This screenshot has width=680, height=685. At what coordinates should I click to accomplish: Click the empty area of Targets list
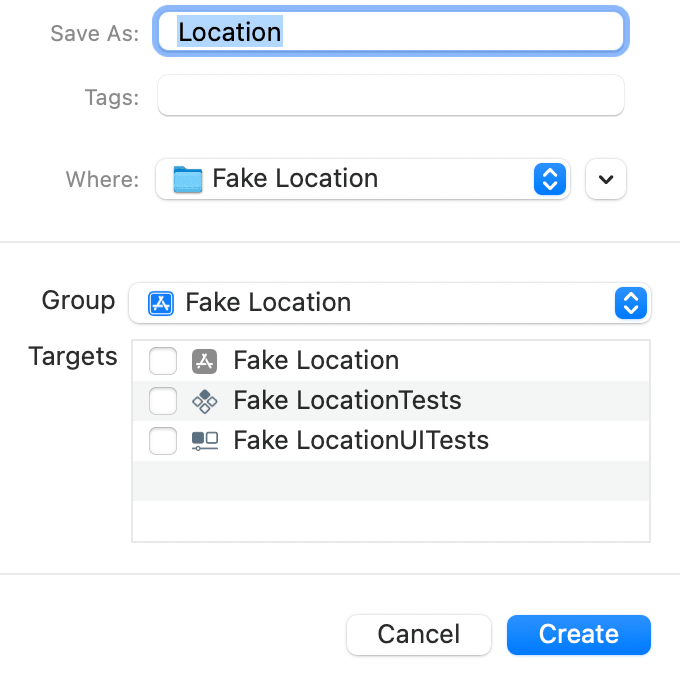tap(391, 501)
